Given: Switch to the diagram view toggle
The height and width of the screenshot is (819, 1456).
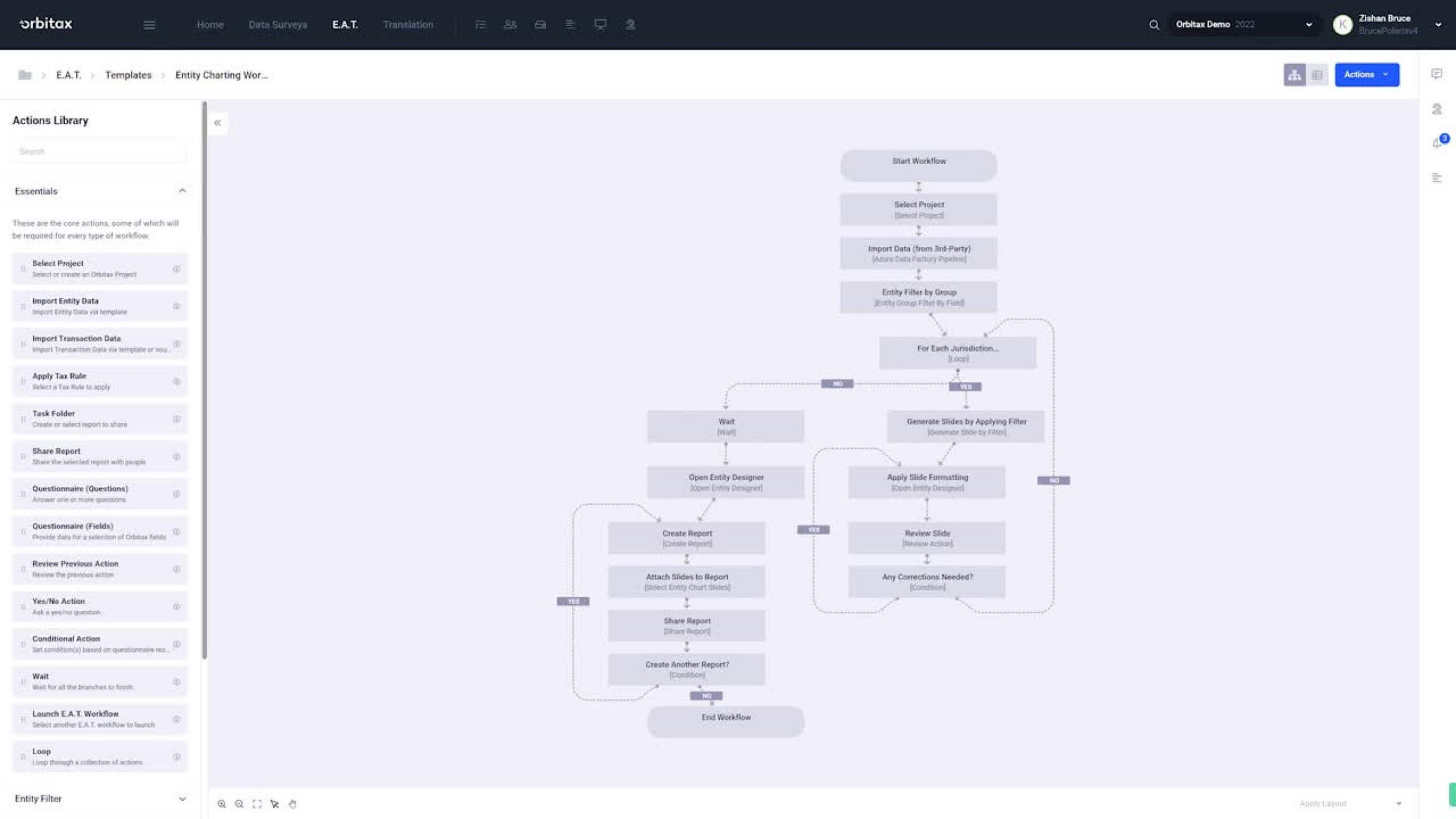Looking at the screenshot, I should coord(1294,74).
